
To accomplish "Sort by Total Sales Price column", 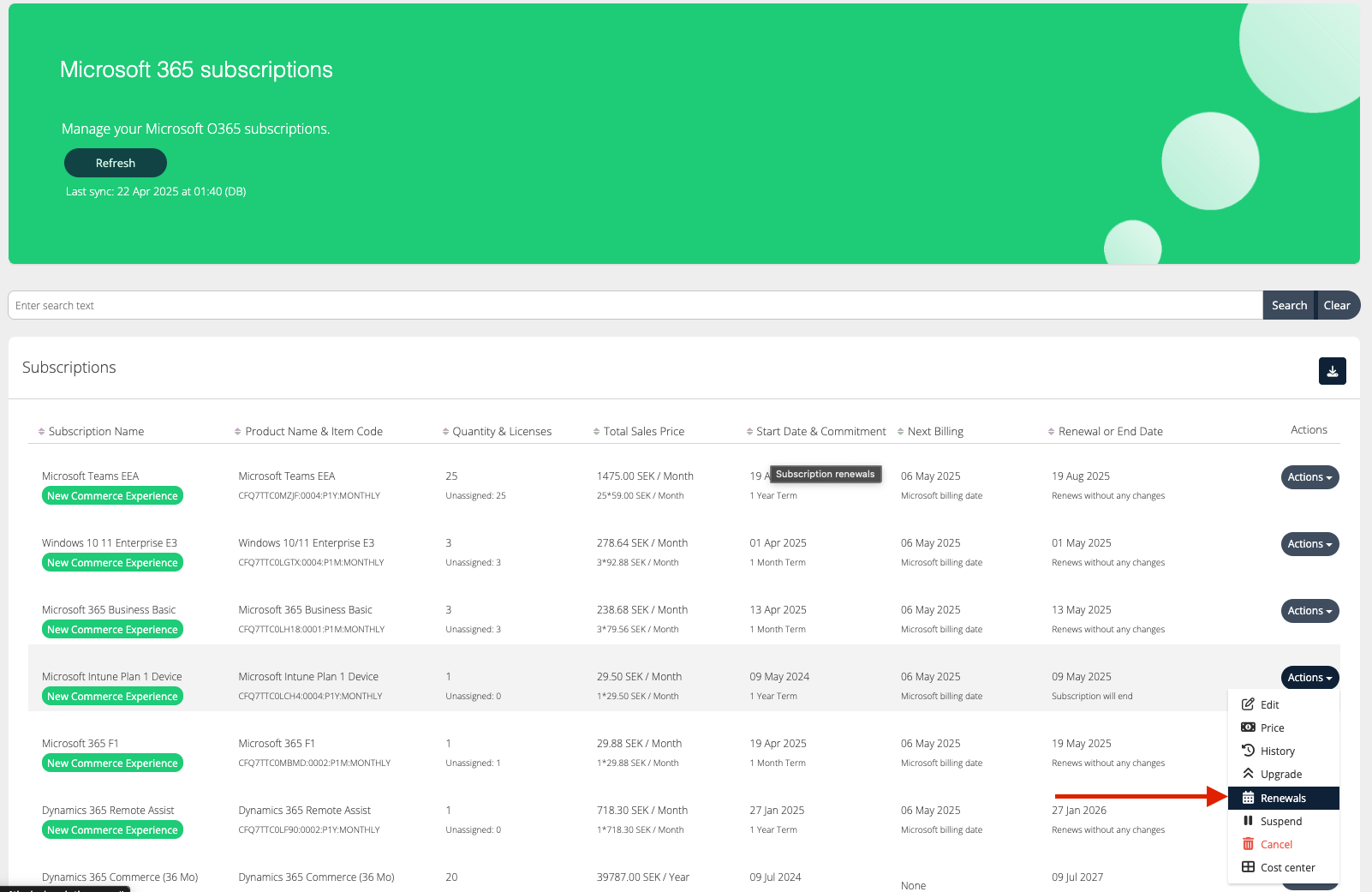I will coord(643,432).
